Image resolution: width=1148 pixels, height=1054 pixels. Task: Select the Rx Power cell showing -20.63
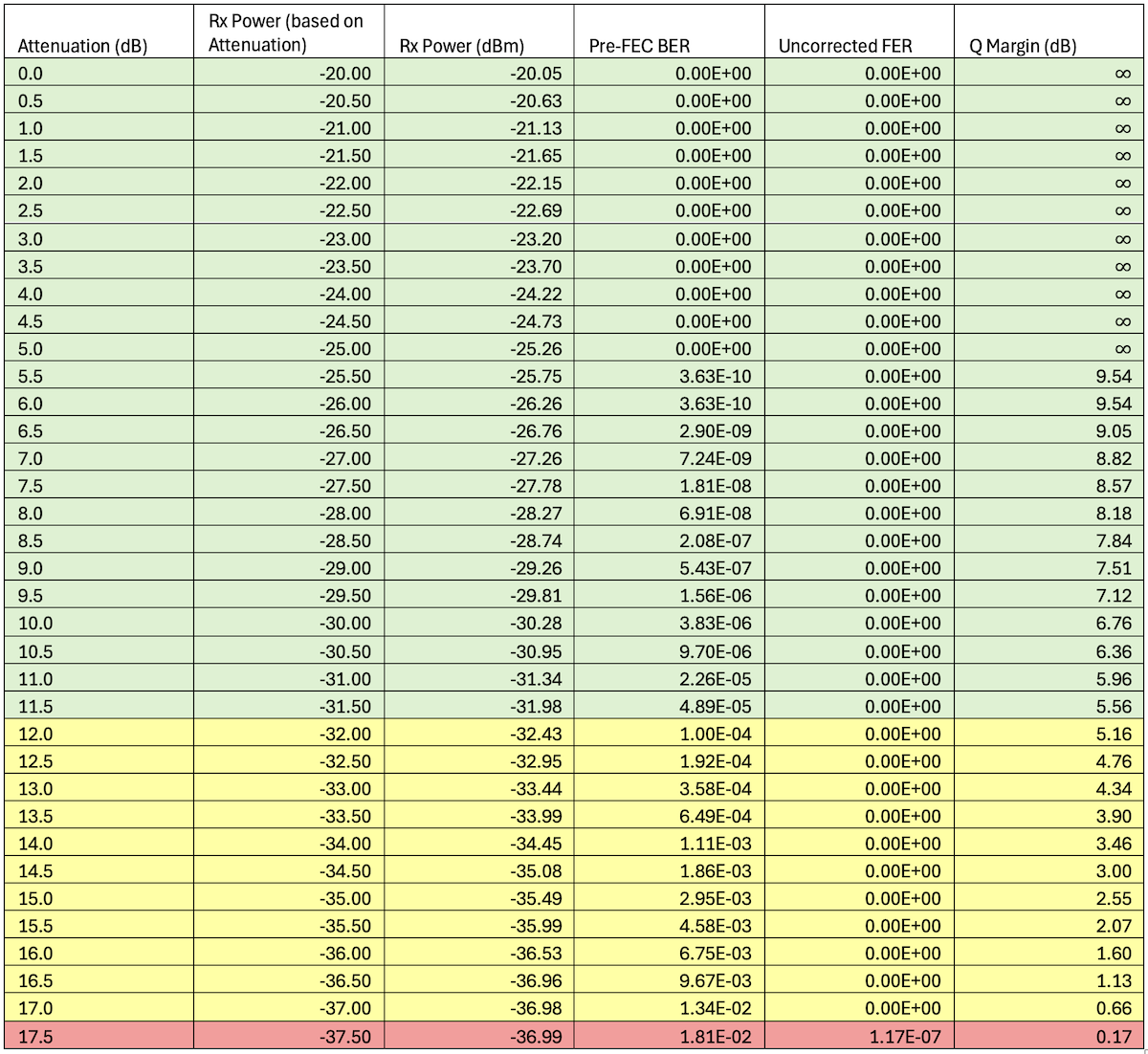tap(479, 100)
